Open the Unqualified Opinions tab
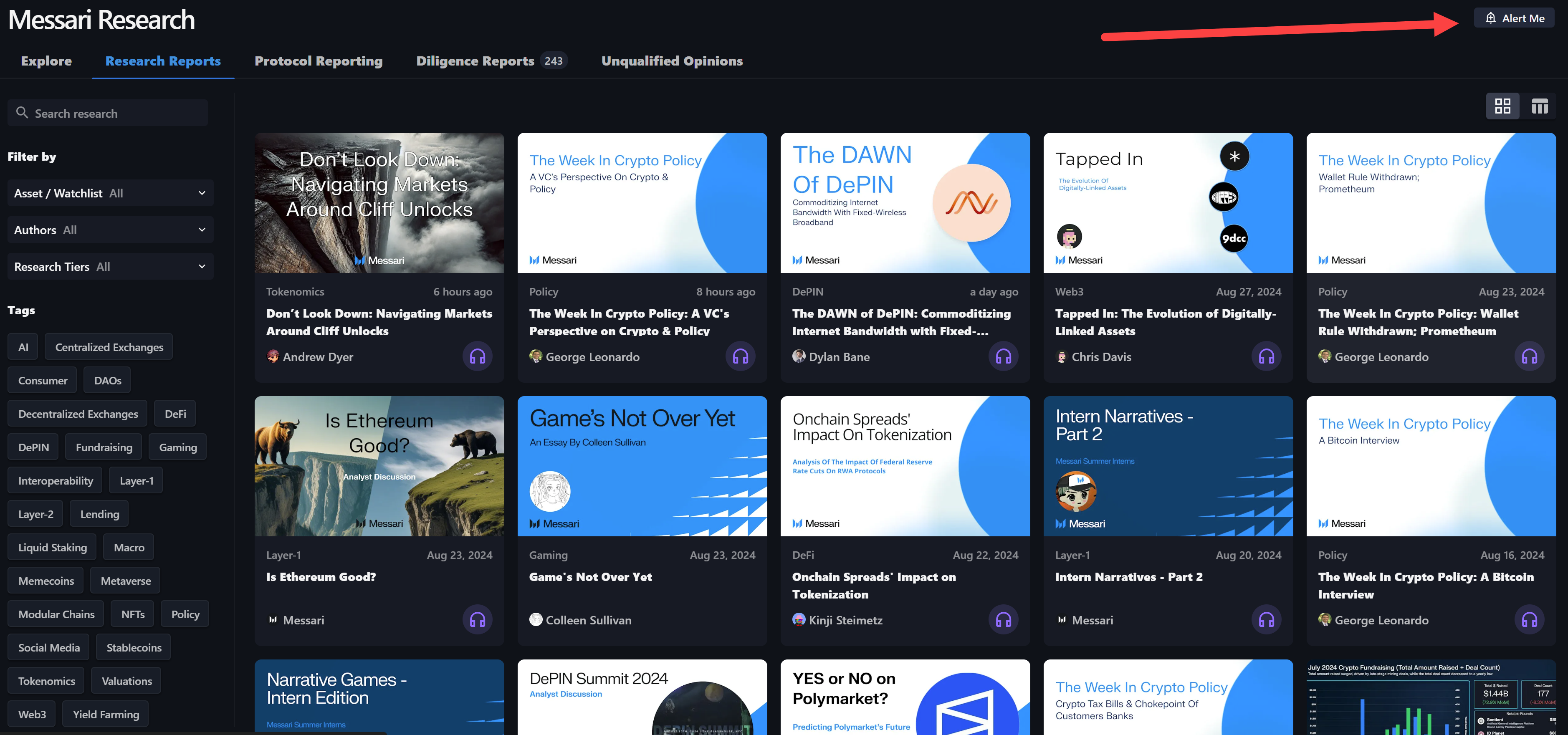 [x=672, y=61]
